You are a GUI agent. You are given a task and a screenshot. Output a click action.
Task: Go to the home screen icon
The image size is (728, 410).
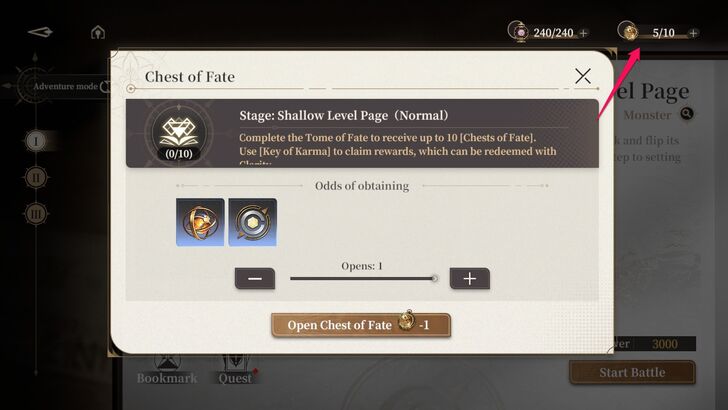[97, 32]
